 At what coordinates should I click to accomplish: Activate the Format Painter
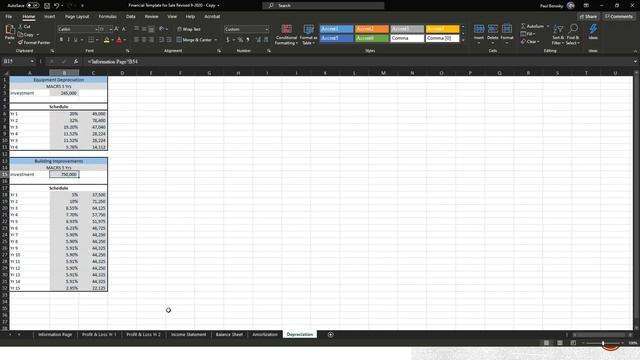point(34,42)
